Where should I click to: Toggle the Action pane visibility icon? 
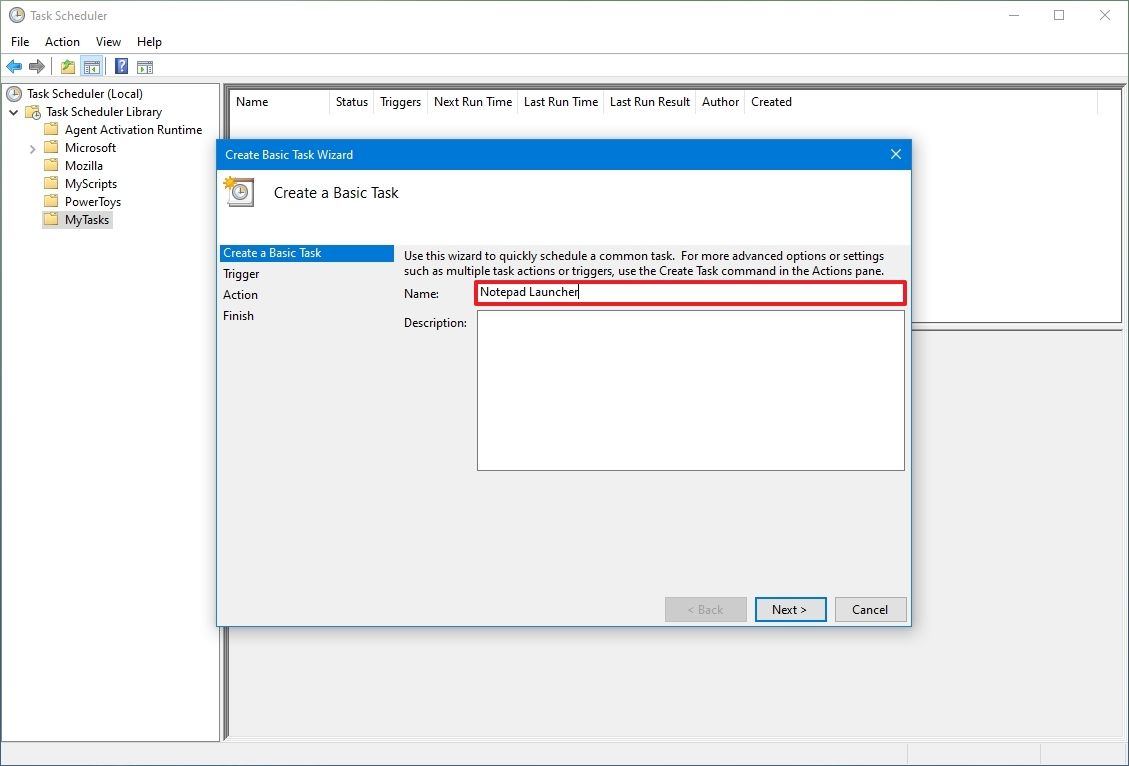pyautogui.click(x=145, y=66)
